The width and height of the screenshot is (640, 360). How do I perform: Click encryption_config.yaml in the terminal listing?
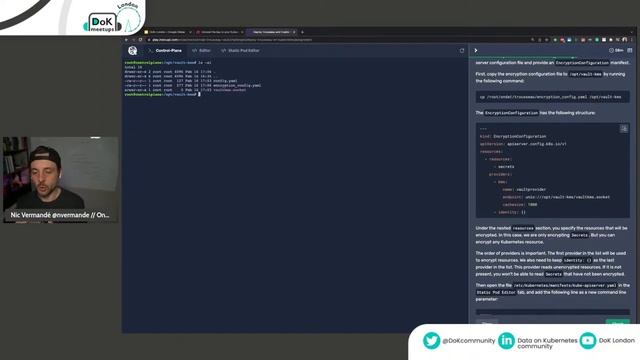click(237, 85)
